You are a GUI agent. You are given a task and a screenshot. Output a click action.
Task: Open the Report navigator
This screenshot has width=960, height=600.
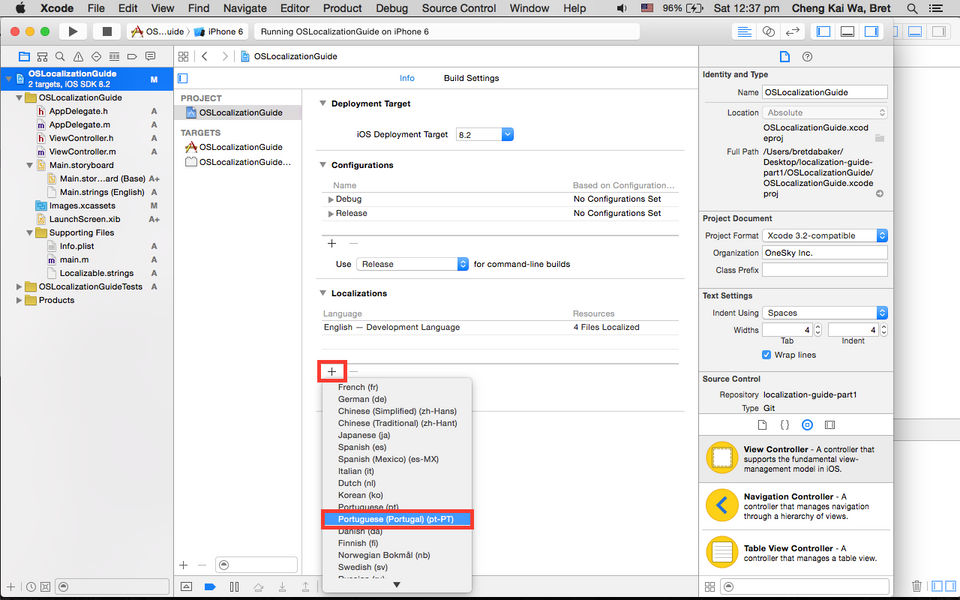(150, 56)
